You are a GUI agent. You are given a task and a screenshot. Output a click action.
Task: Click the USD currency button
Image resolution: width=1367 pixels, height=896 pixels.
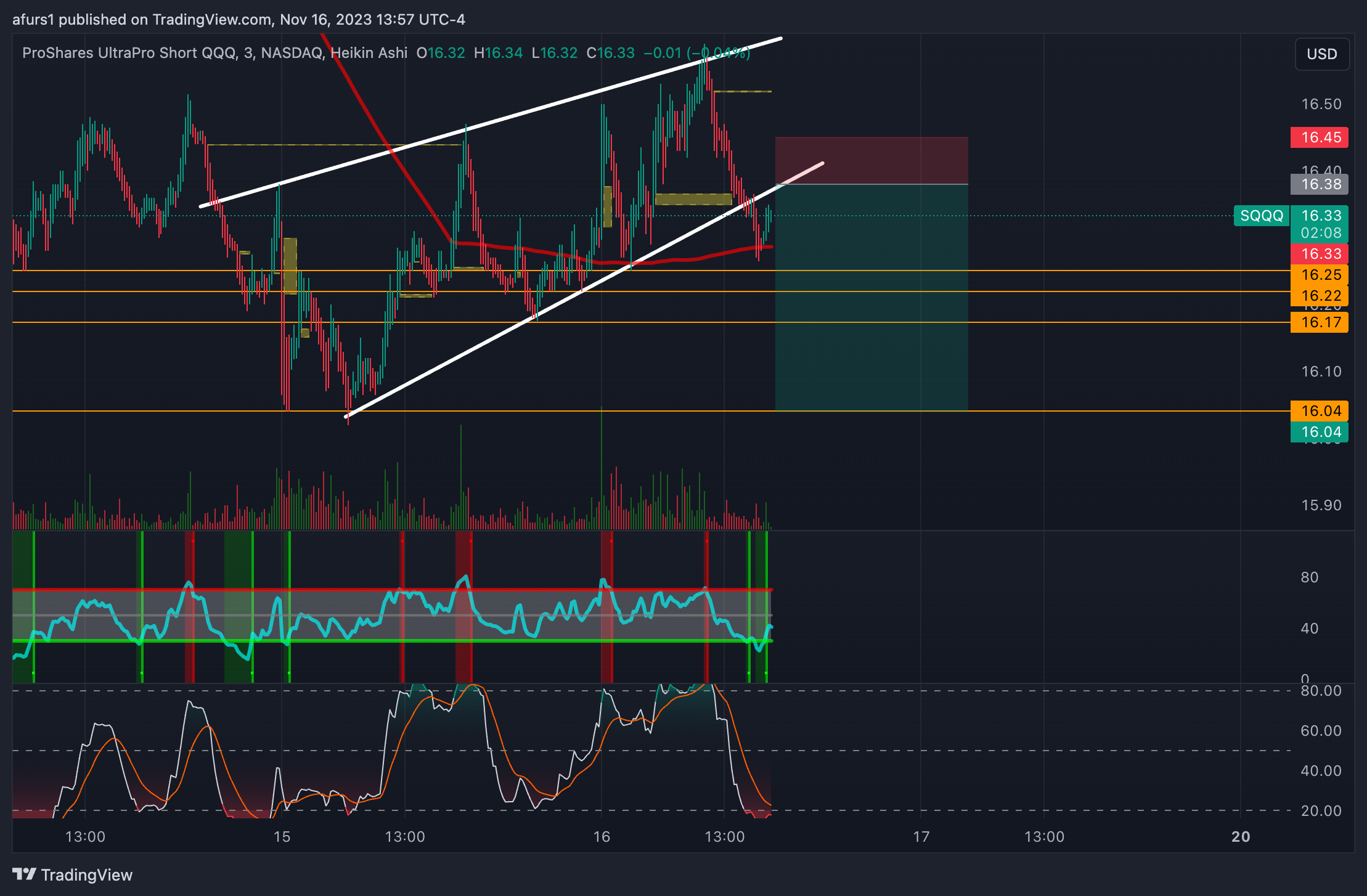[x=1322, y=54]
